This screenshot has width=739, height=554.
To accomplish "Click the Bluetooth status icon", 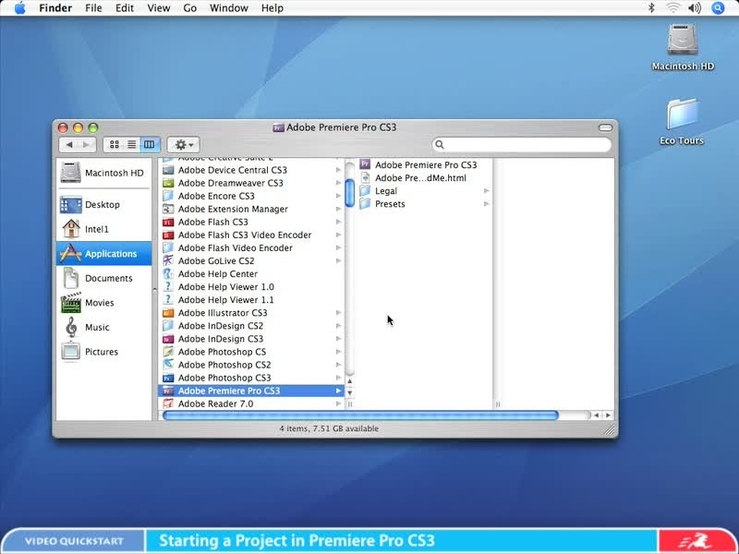I will pyautogui.click(x=651, y=8).
